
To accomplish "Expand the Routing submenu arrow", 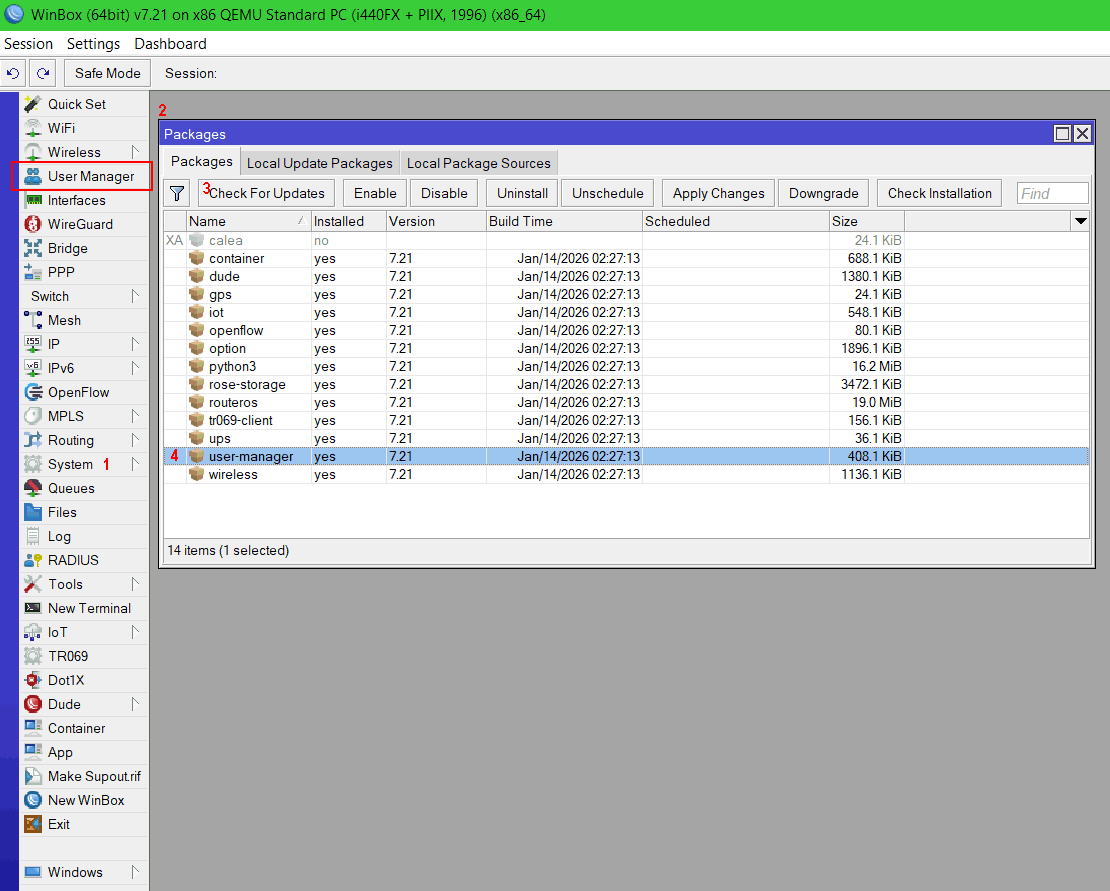I will coord(135,440).
